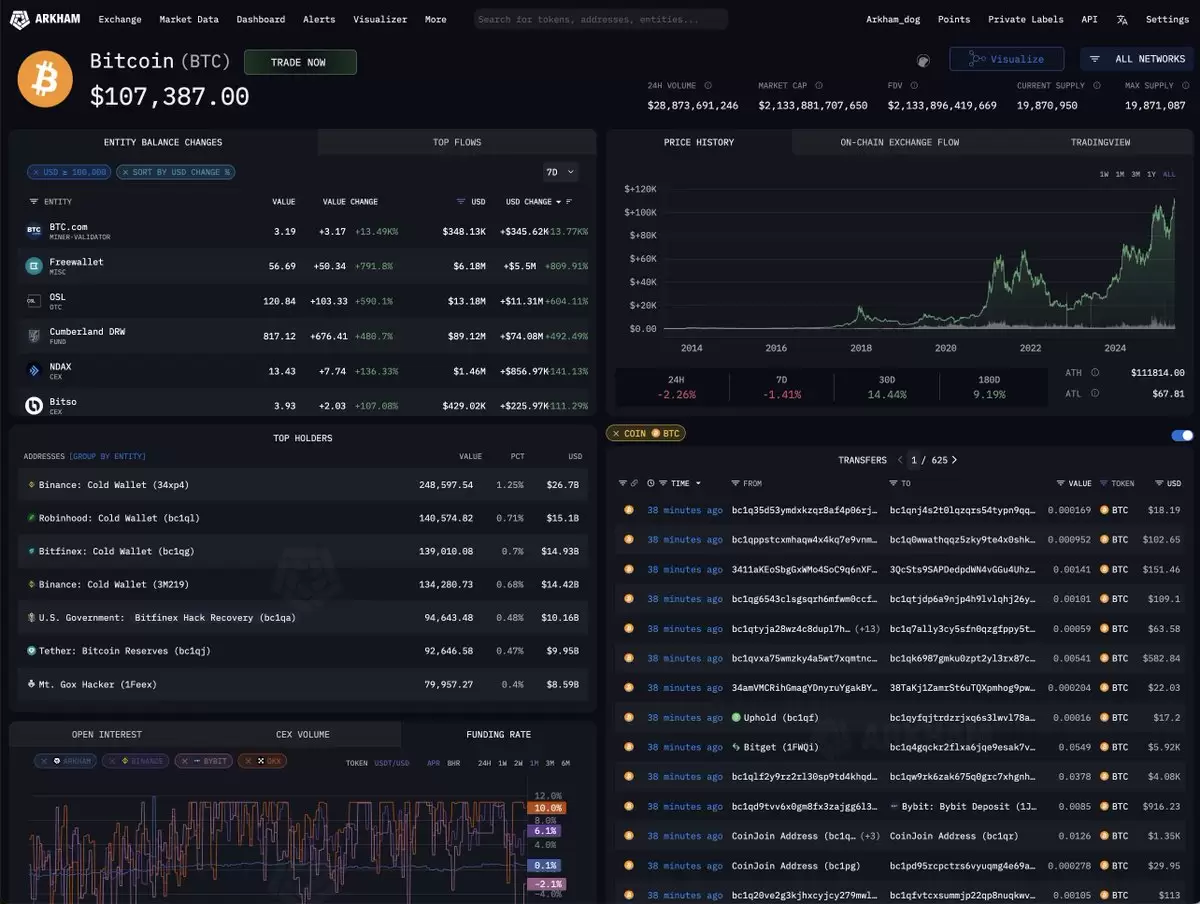The image size is (1200, 904).
Task: Click Group By Entity in Top Holders
Action: pos(108,456)
